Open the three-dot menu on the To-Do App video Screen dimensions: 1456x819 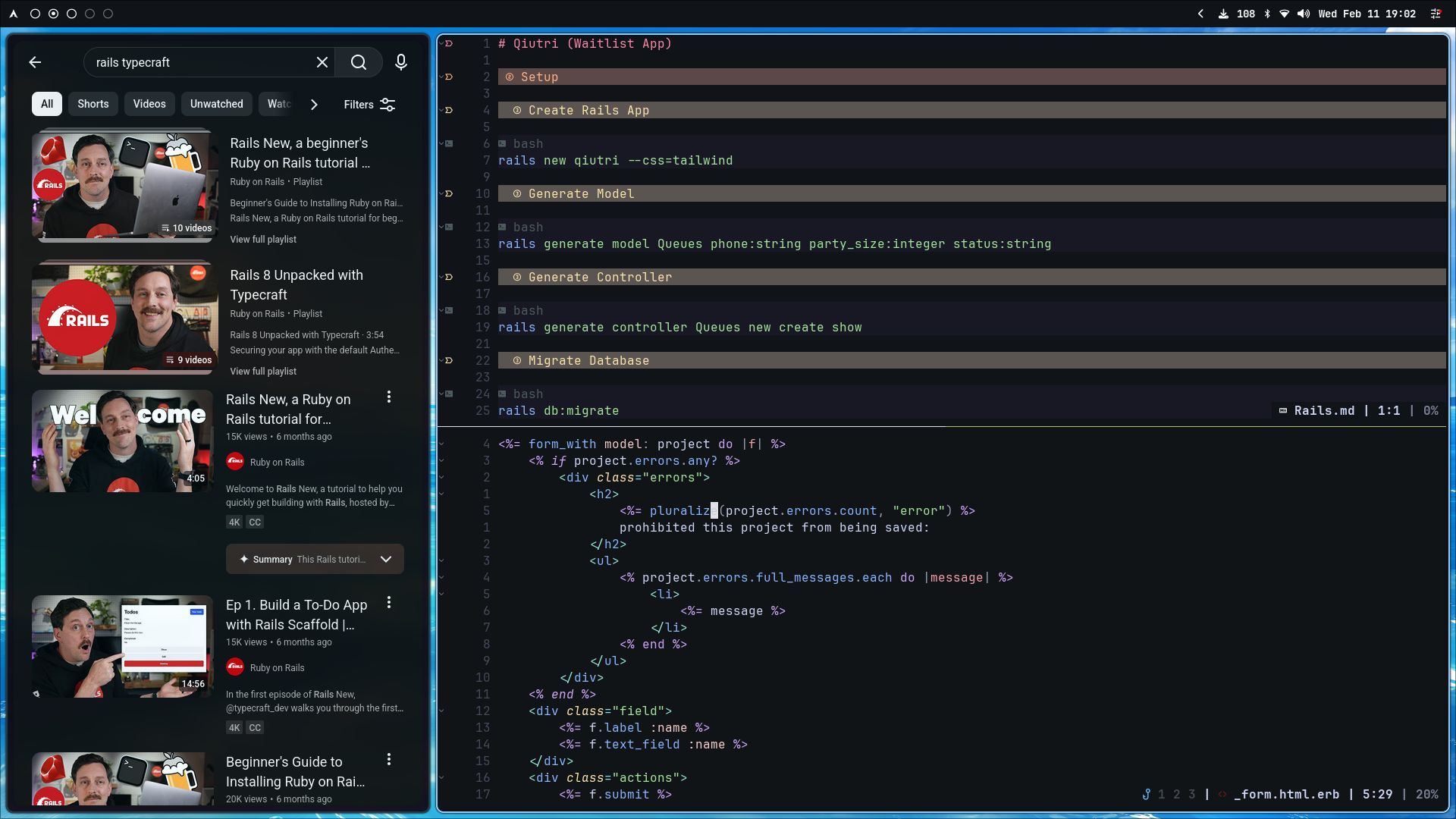pyautogui.click(x=389, y=602)
